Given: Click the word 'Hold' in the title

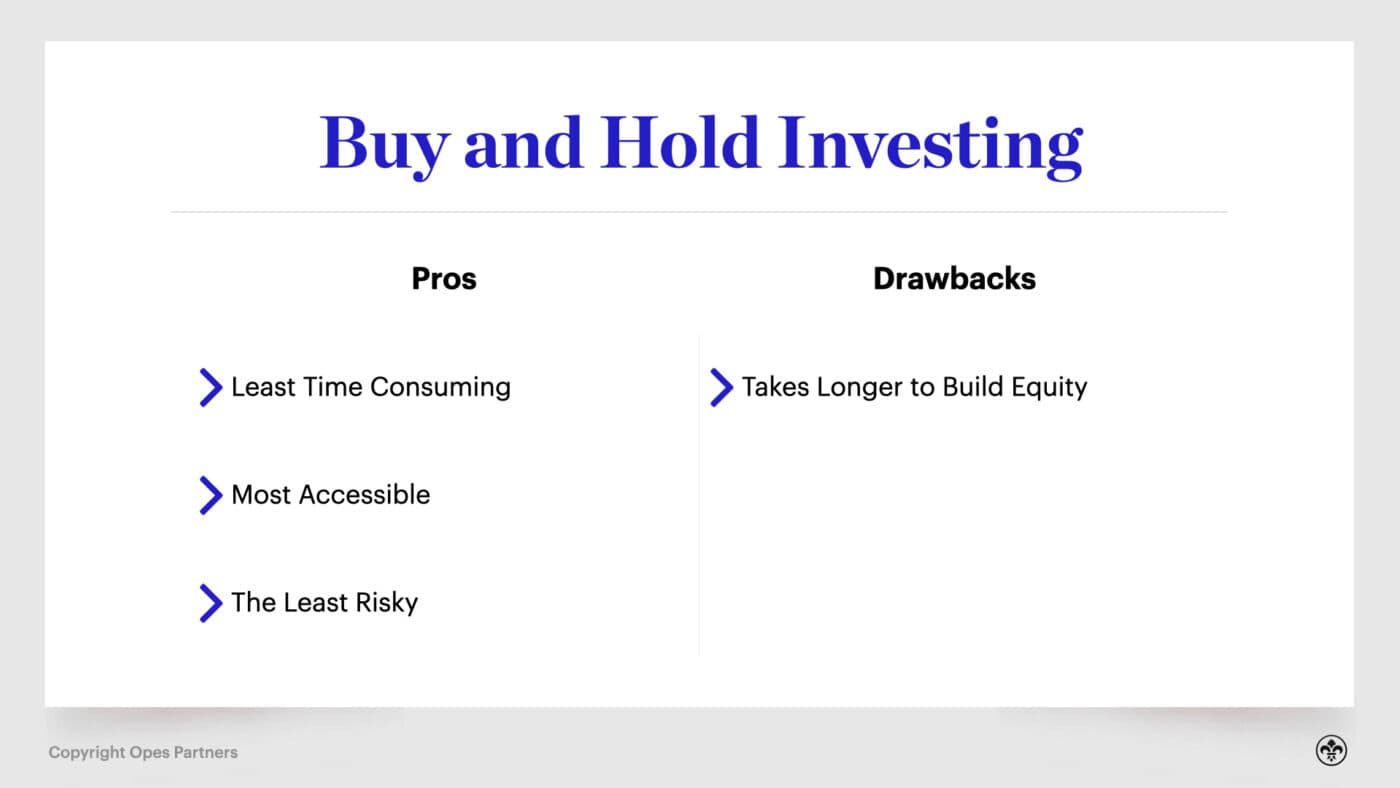Looking at the screenshot, I should click(x=680, y=143).
